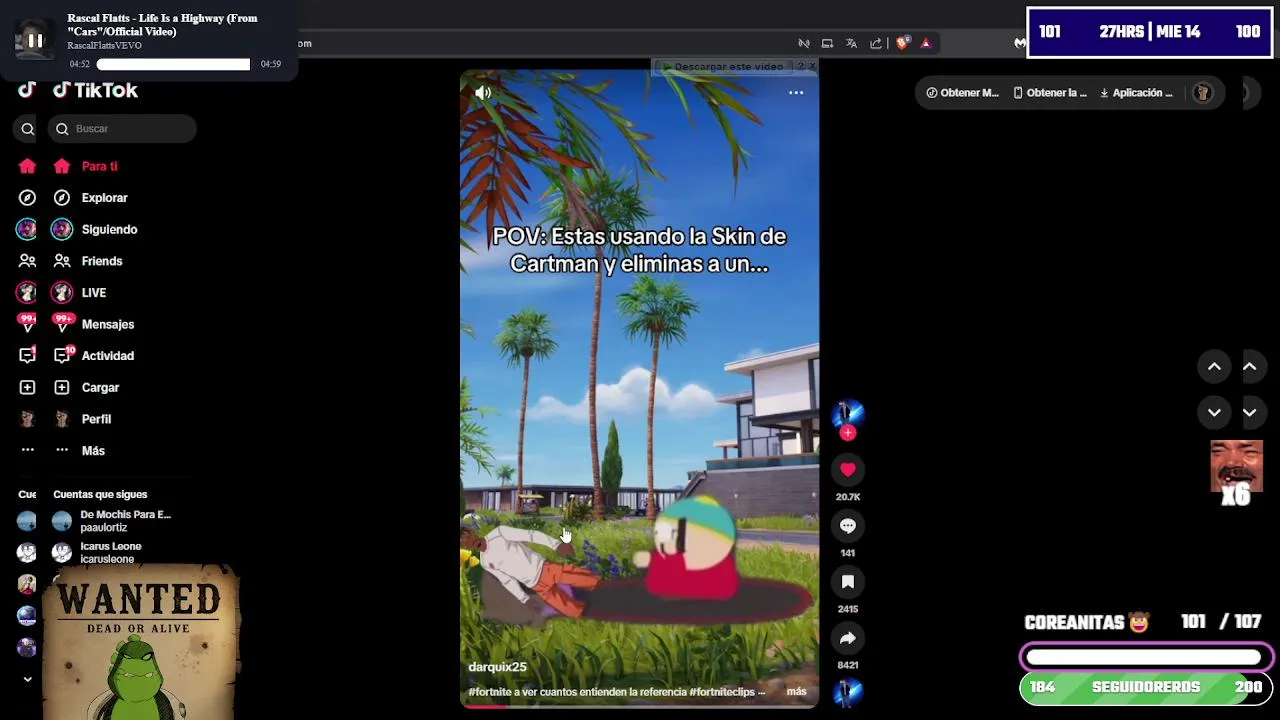Image resolution: width=1280 pixels, height=720 pixels.
Task: Open the spinning sound disc below share
Action: coord(848,692)
